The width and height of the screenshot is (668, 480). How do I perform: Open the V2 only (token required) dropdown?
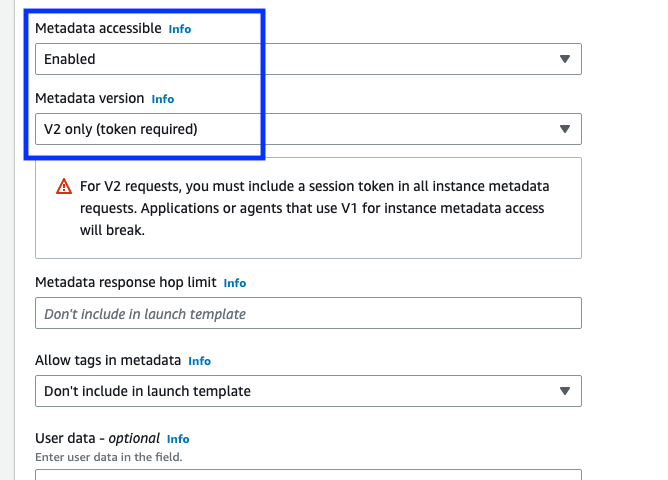coord(308,129)
